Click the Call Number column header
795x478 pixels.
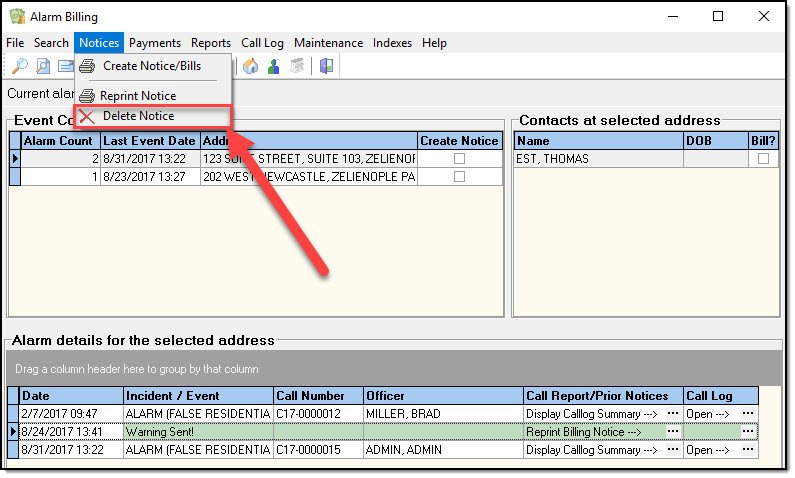pos(310,396)
